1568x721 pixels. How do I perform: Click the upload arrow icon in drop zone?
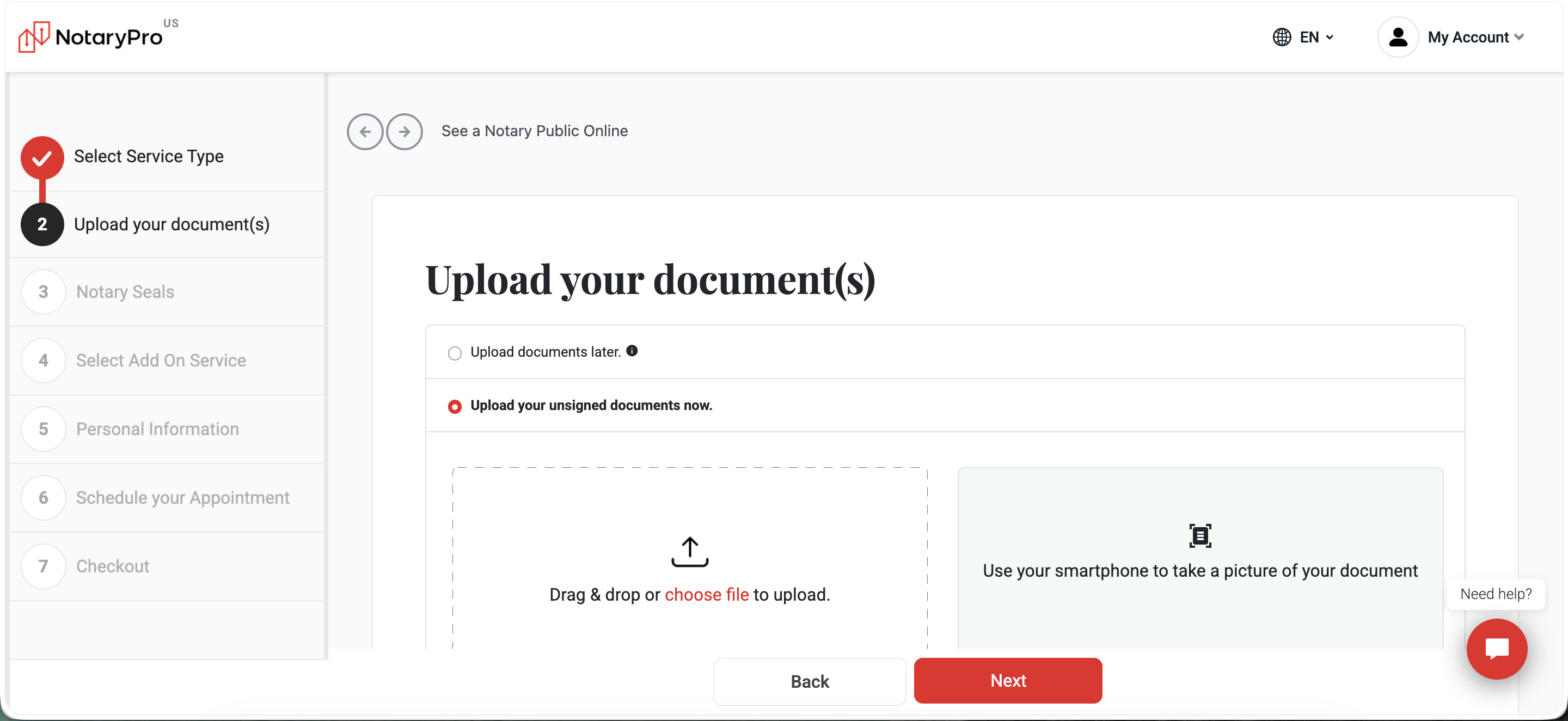pyautogui.click(x=690, y=552)
